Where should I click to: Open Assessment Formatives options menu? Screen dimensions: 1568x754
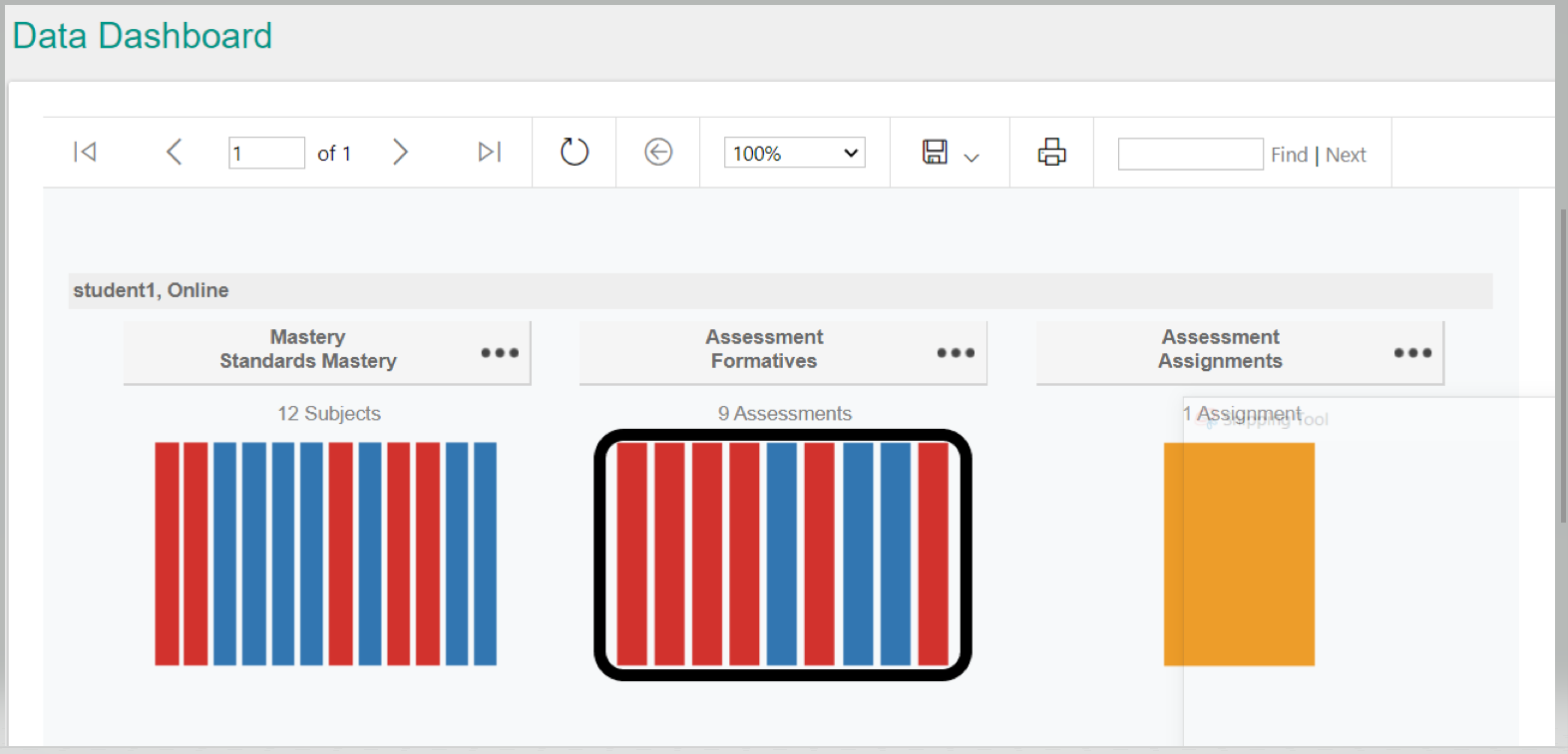point(956,353)
